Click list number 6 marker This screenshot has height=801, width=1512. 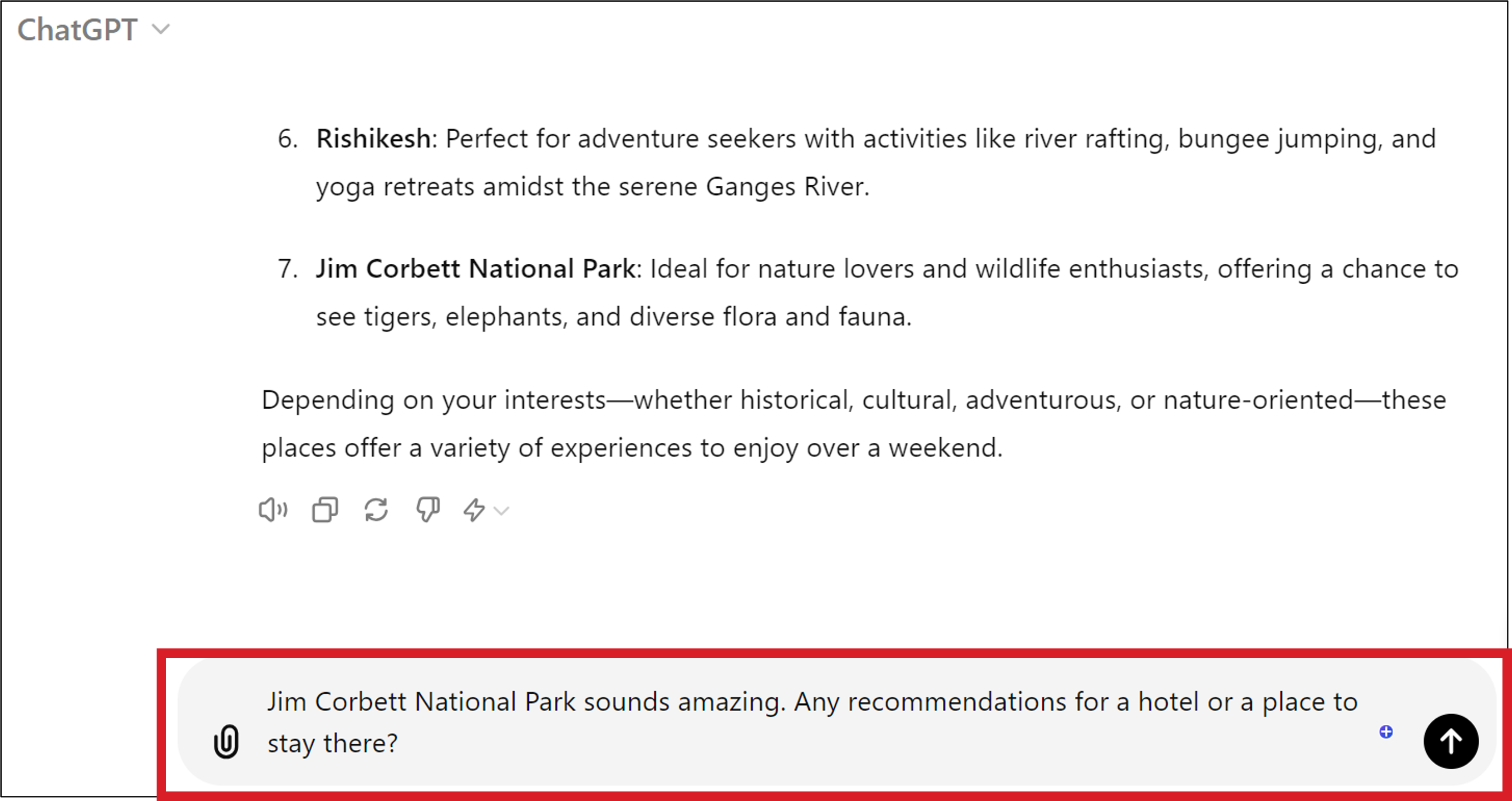coord(288,139)
